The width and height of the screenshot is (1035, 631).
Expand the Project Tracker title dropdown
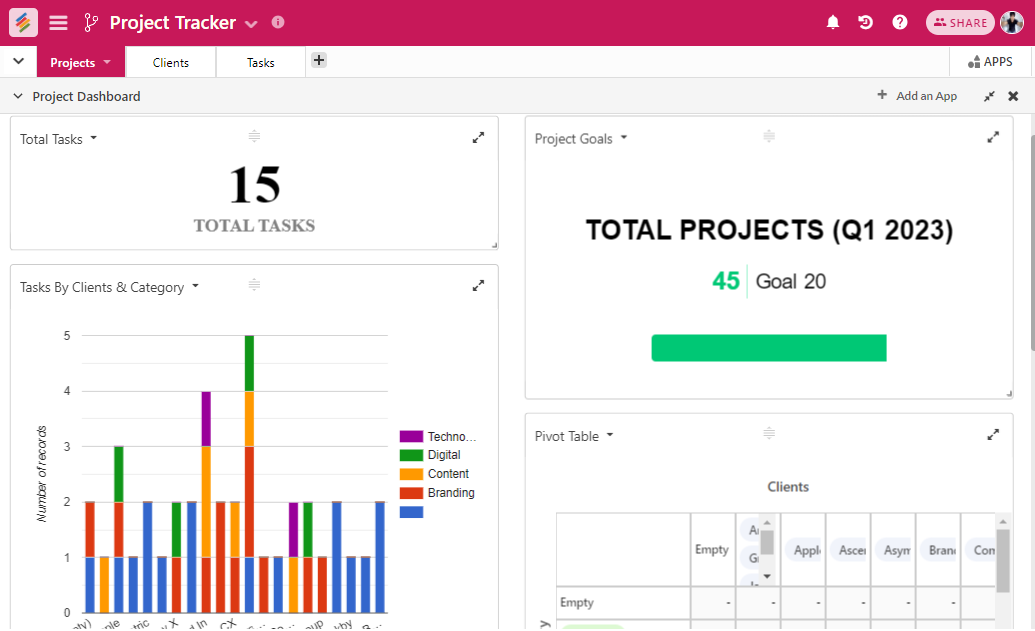click(251, 24)
